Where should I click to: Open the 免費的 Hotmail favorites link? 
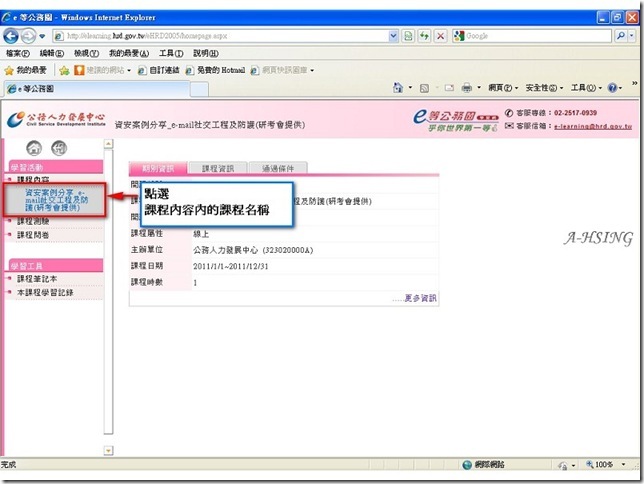[215, 70]
